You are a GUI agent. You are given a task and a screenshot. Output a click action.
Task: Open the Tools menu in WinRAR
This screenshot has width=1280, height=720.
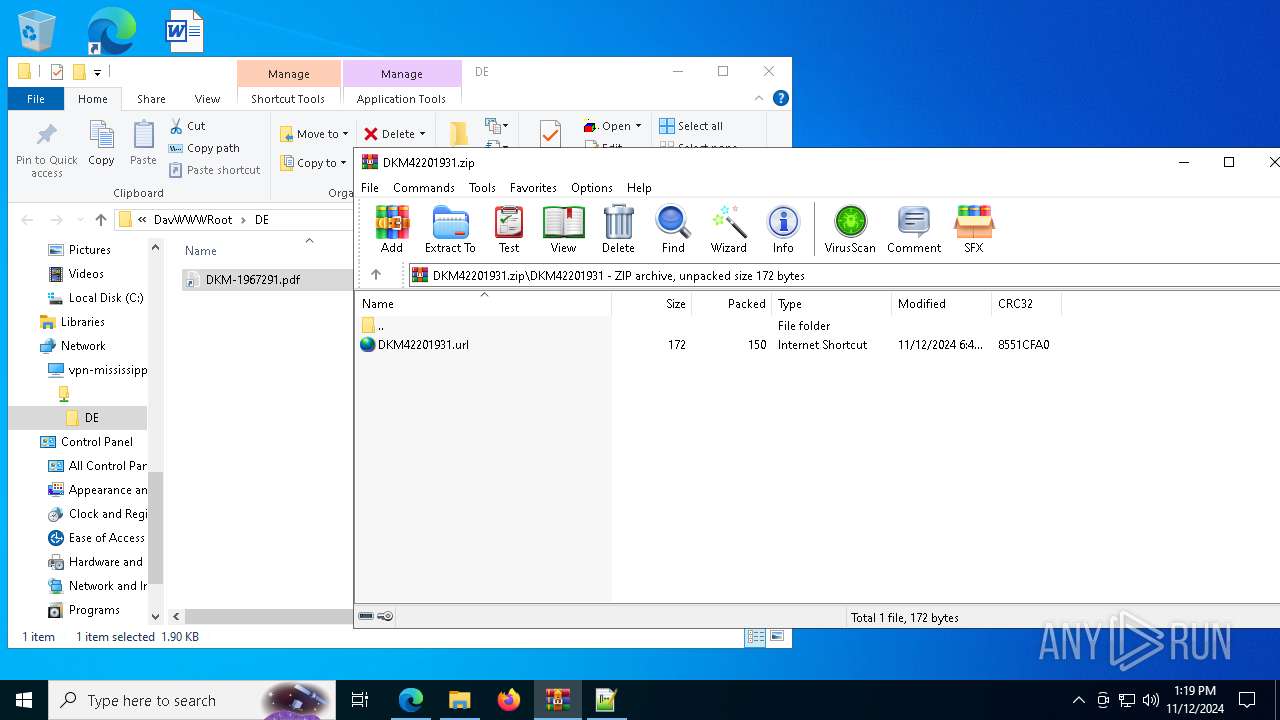[482, 188]
